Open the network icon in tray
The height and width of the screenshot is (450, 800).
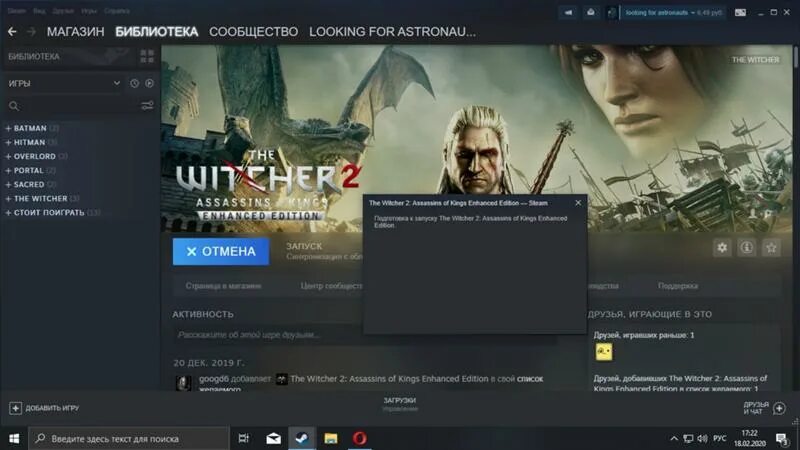[x=688, y=439]
